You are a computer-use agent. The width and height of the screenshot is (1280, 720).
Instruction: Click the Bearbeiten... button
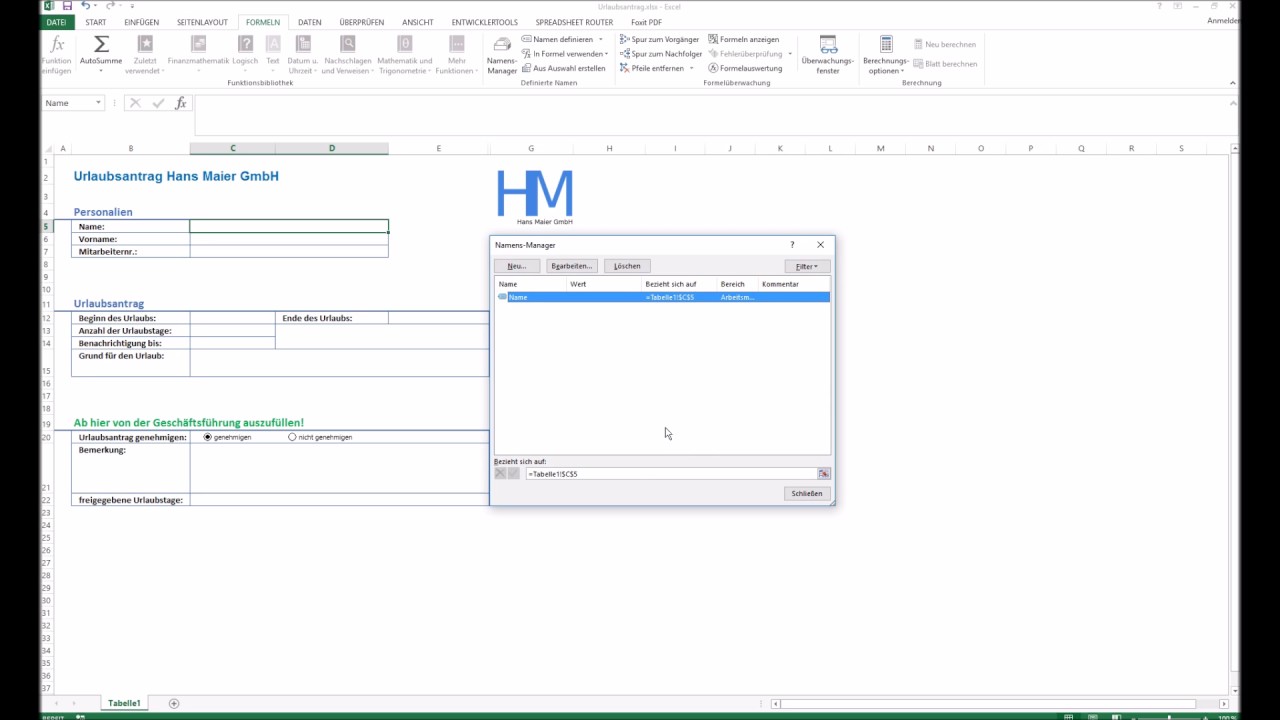click(572, 267)
